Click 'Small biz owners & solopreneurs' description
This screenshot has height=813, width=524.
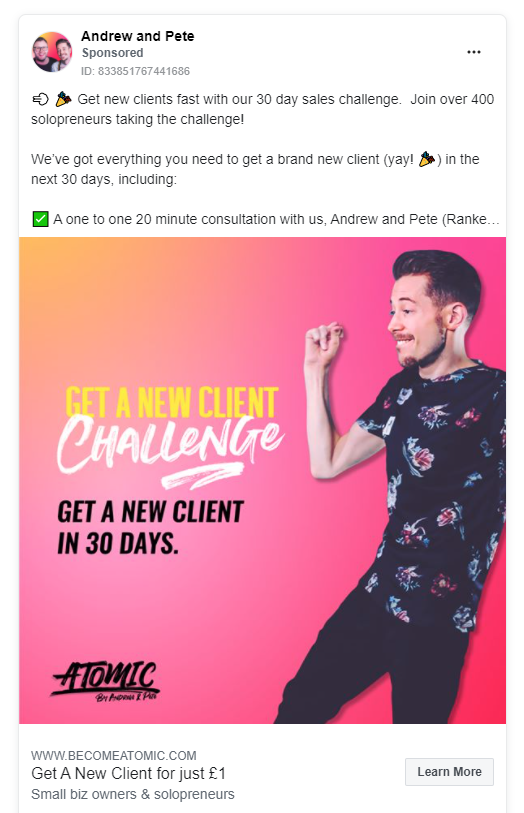[x=133, y=794]
